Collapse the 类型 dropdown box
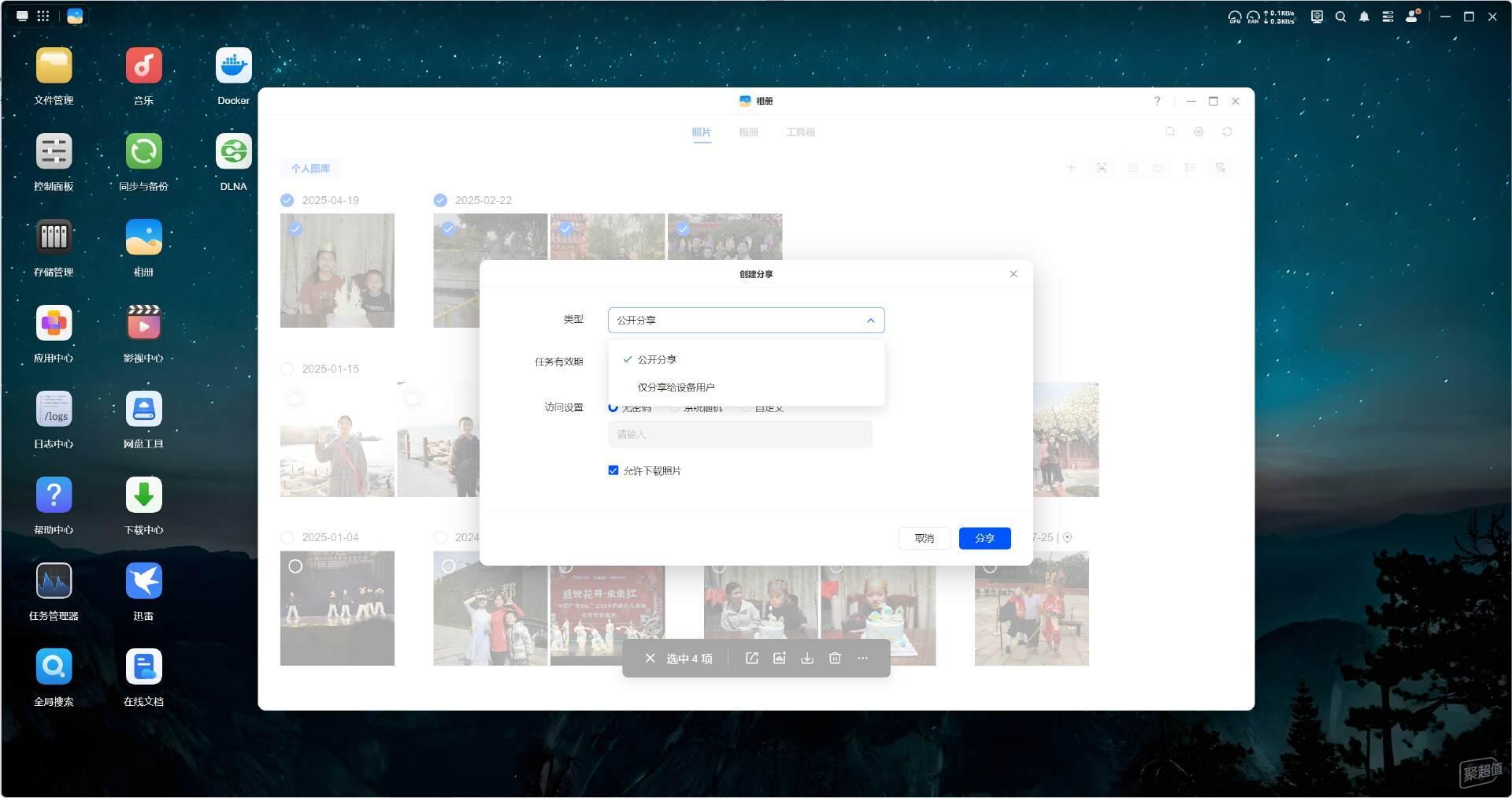Screen dimensions: 1512x798 click(x=747, y=320)
